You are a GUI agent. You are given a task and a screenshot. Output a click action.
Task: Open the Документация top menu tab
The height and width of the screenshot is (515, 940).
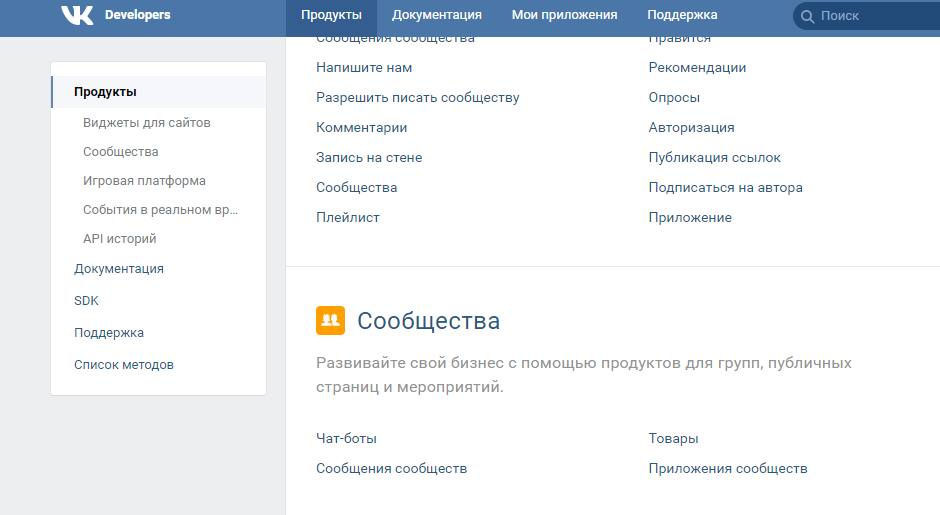pyautogui.click(x=437, y=15)
